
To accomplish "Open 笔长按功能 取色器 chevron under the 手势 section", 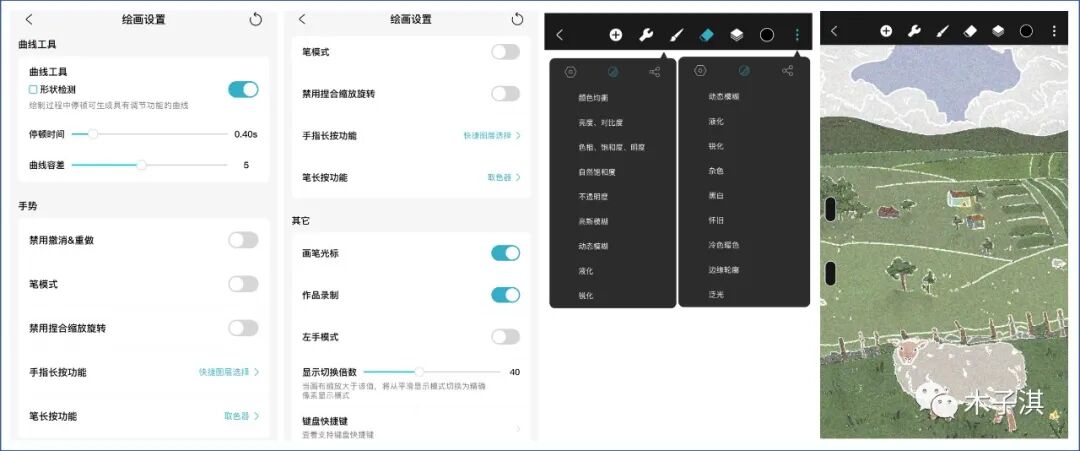I will [256, 416].
